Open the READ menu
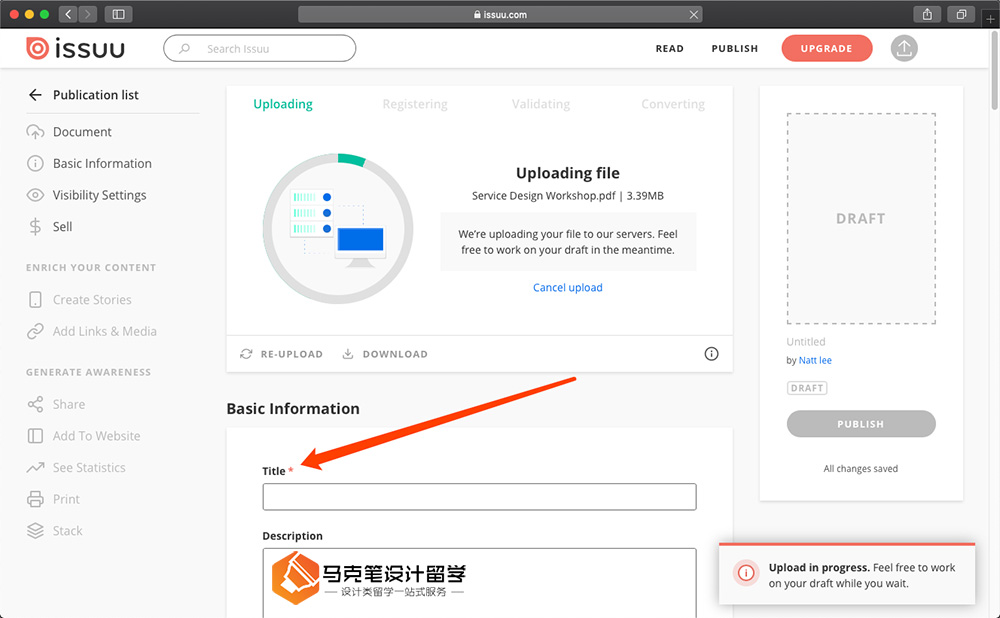 click(x=669, y=48)
